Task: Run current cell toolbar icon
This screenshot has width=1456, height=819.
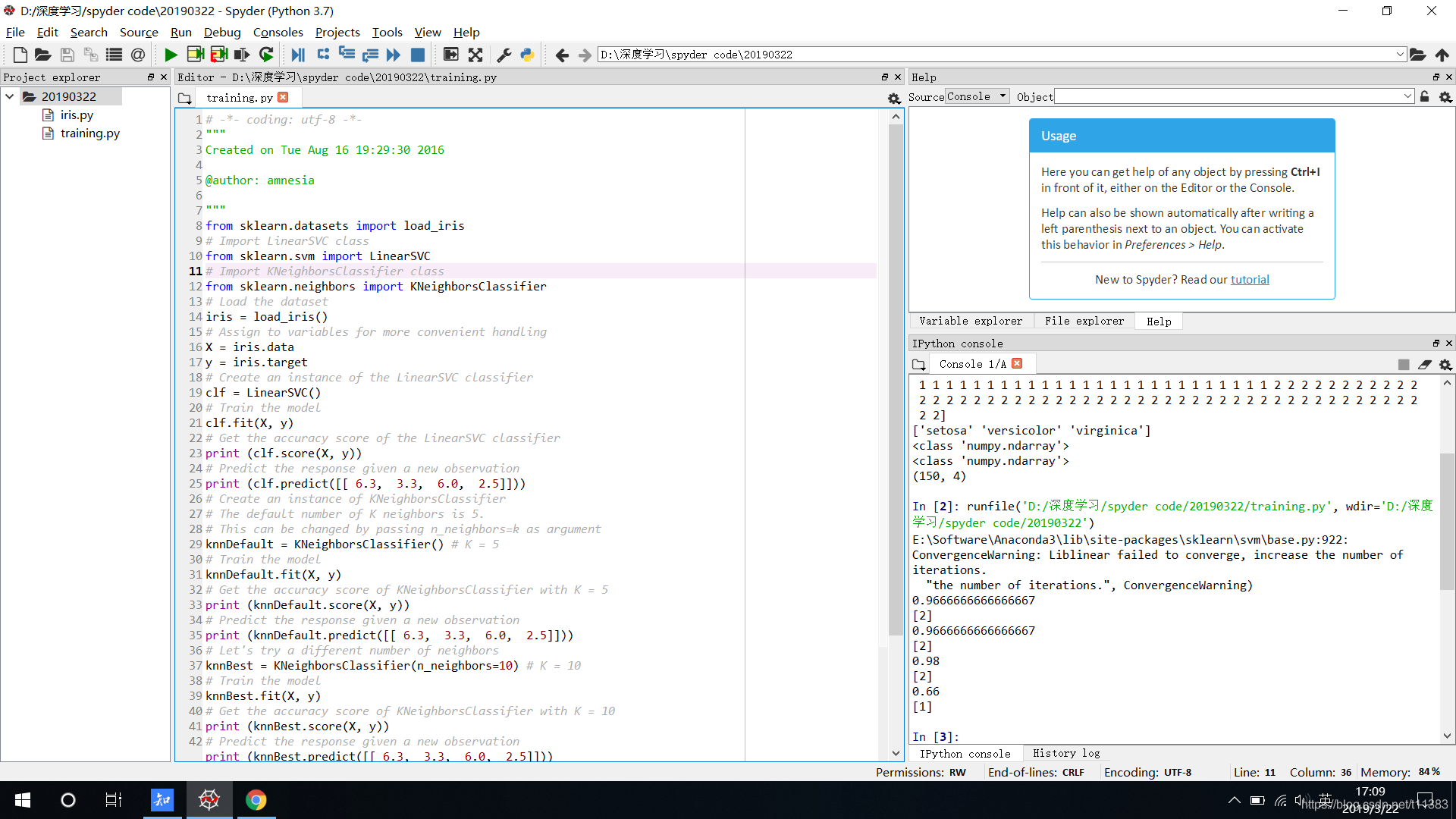Action: (195, 55)
